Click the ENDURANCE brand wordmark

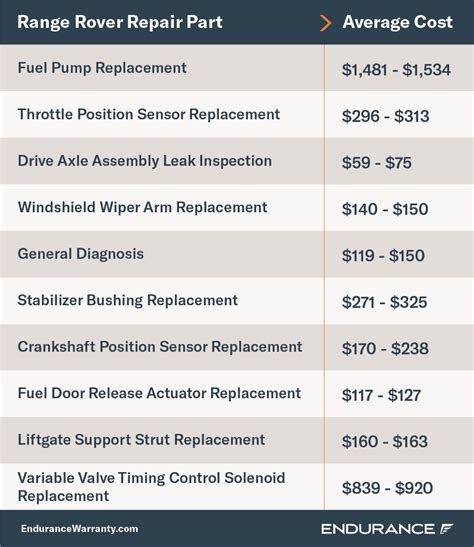point(378,529)
